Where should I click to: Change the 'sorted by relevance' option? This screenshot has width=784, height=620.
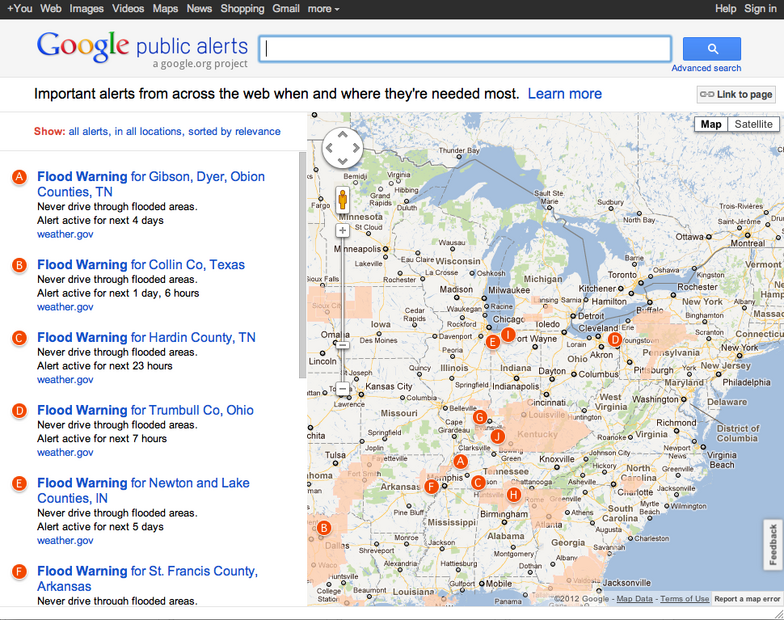[234, 132]
